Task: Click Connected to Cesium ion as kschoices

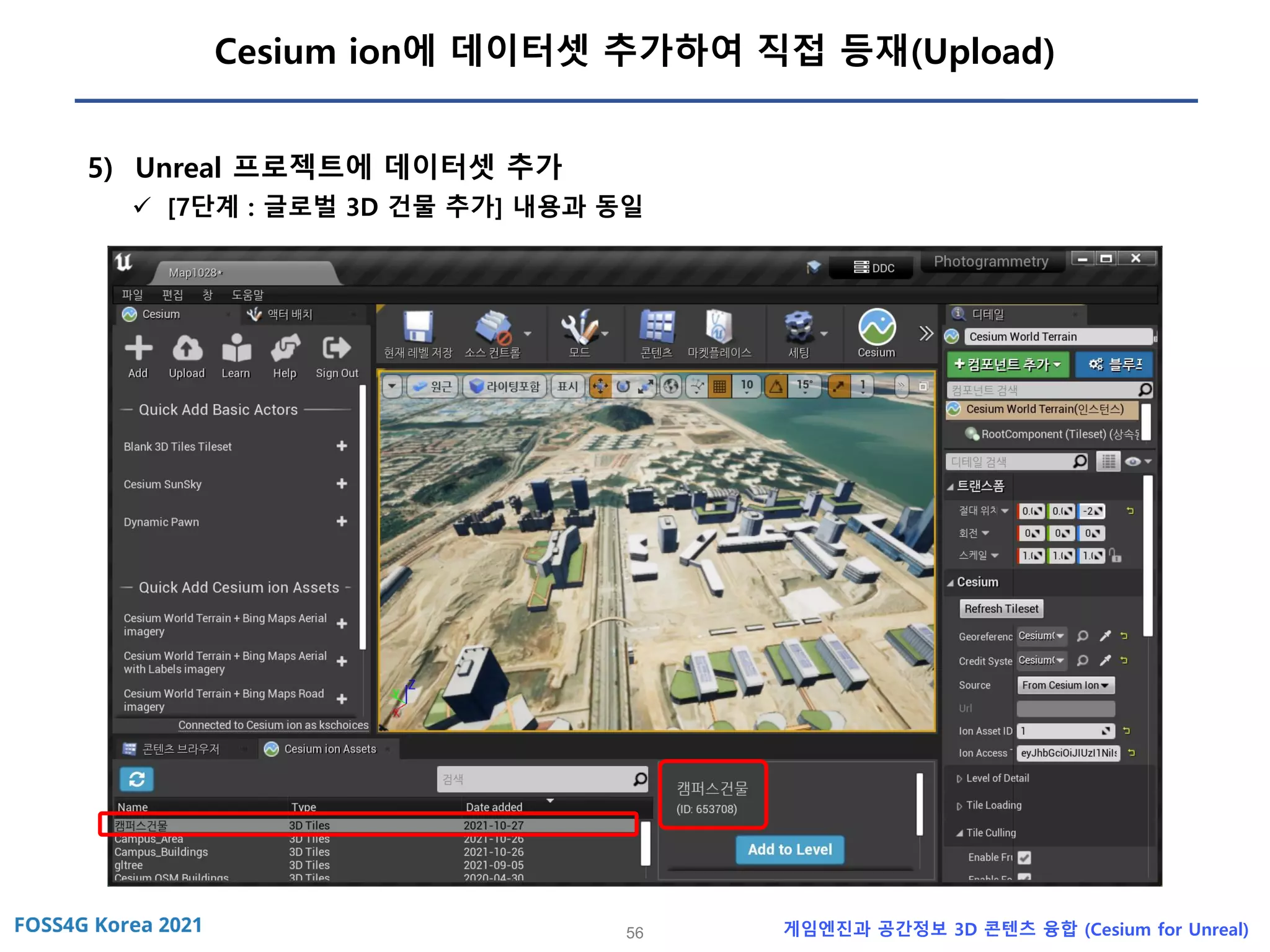Action: tap(273, 725)
